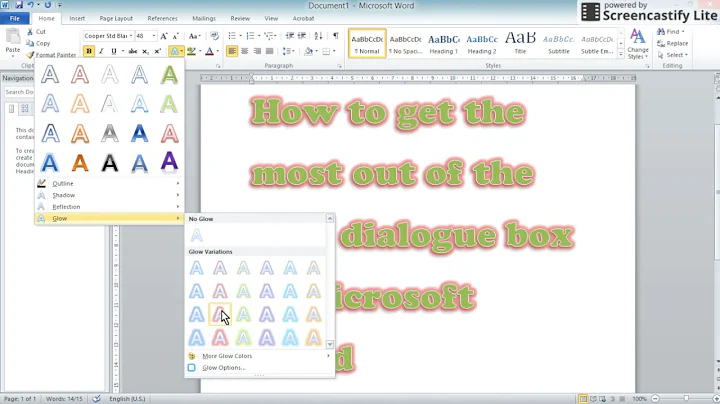720x404 pixels.
Task: Click the Borders icon
Action: [x=326, y=51]
